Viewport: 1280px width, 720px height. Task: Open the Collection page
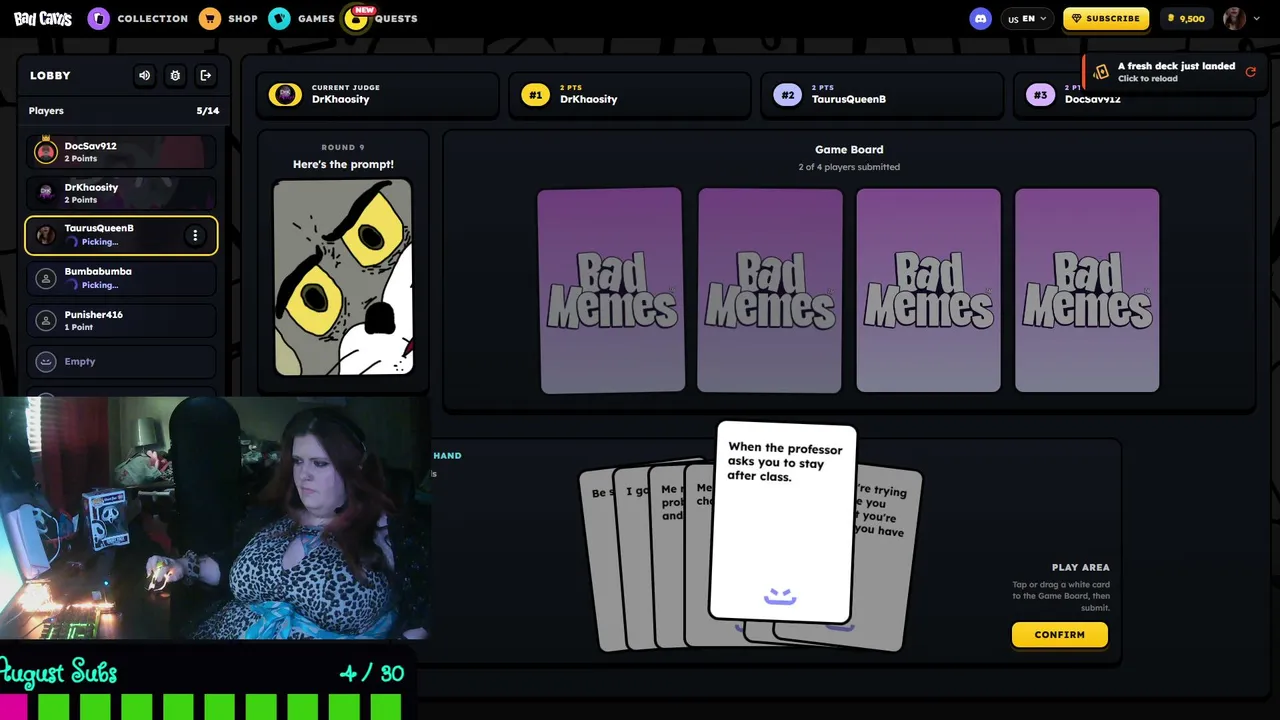138,18
